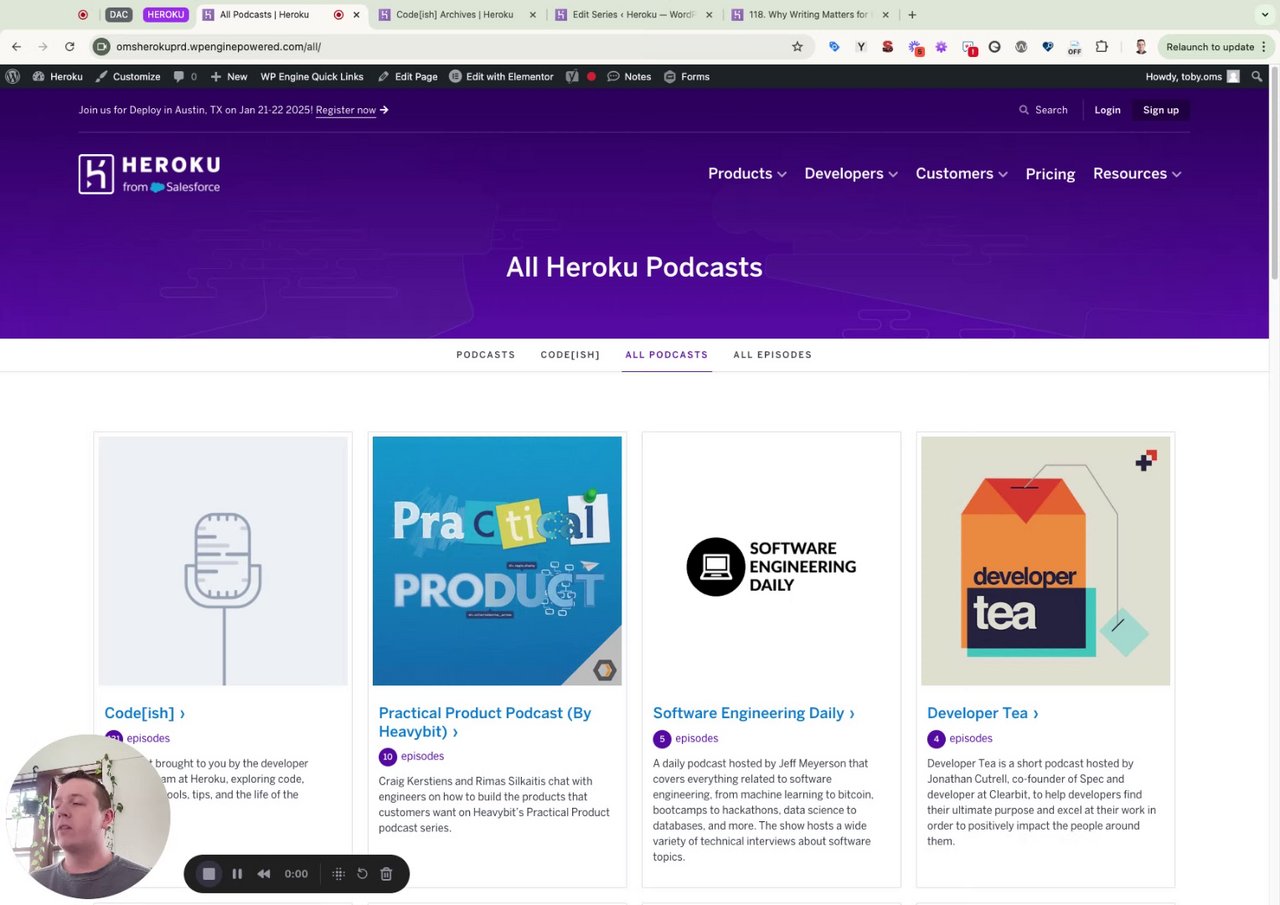Restart the recording
Screen dimensions: 1280x905
tap(362, 874)
